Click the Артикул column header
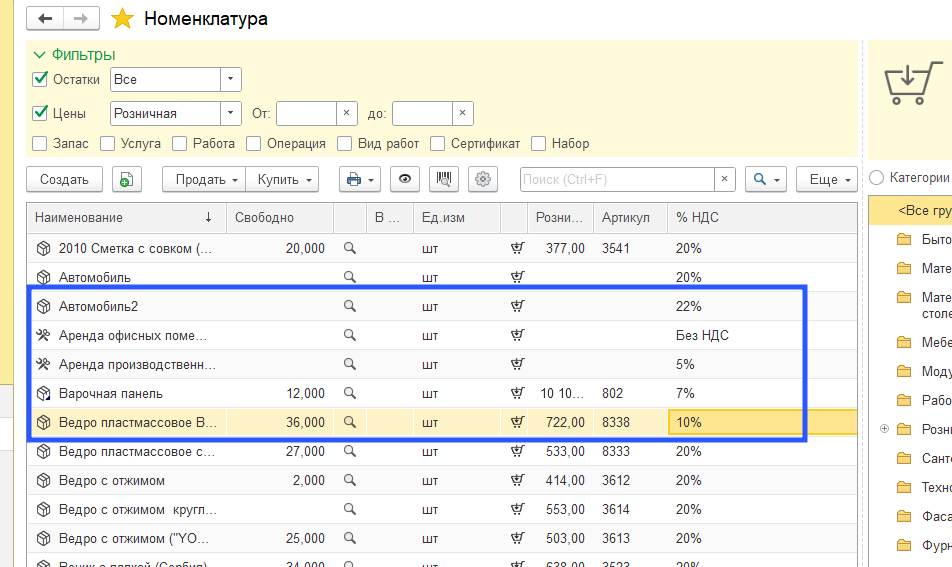The height and width of the screenshot is (567, 952). (x=630, y=217)
